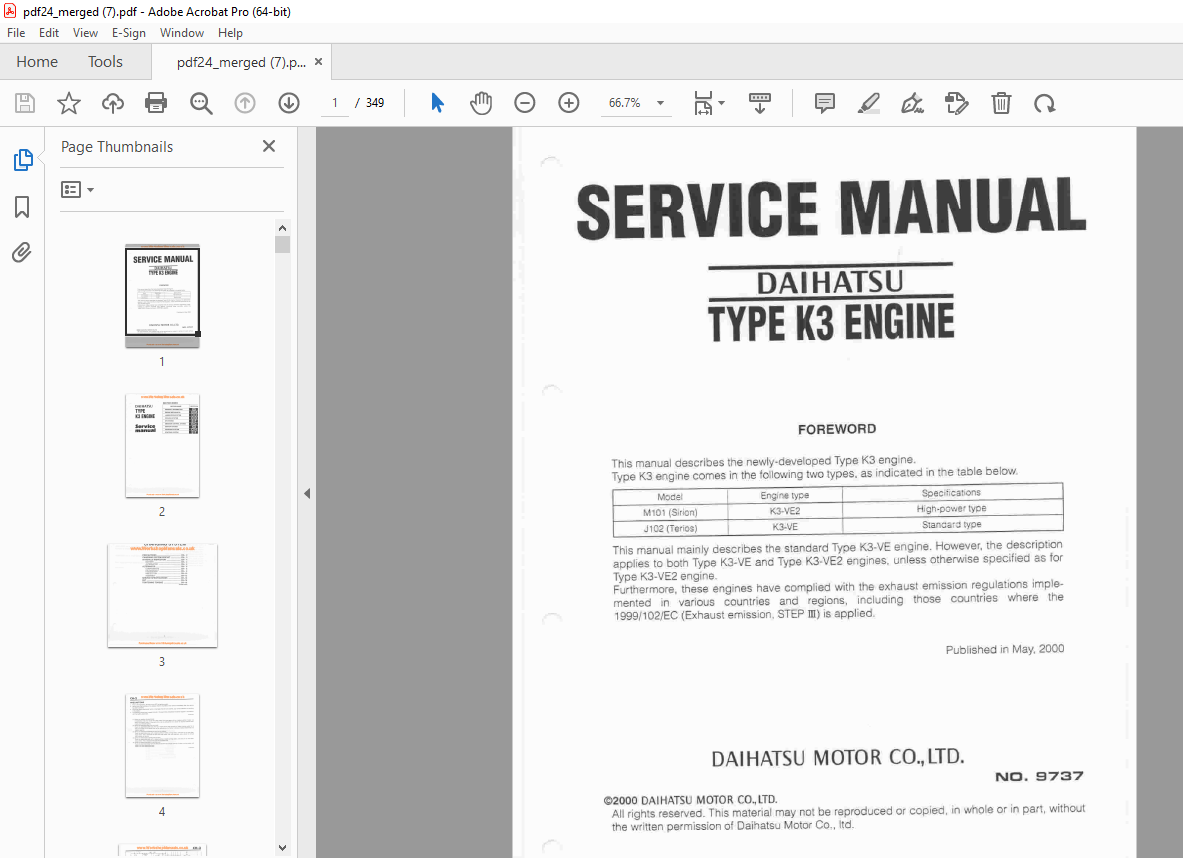Collapse the navigation pane arrow
The image size is (1183, 858).
click(307, 494)
